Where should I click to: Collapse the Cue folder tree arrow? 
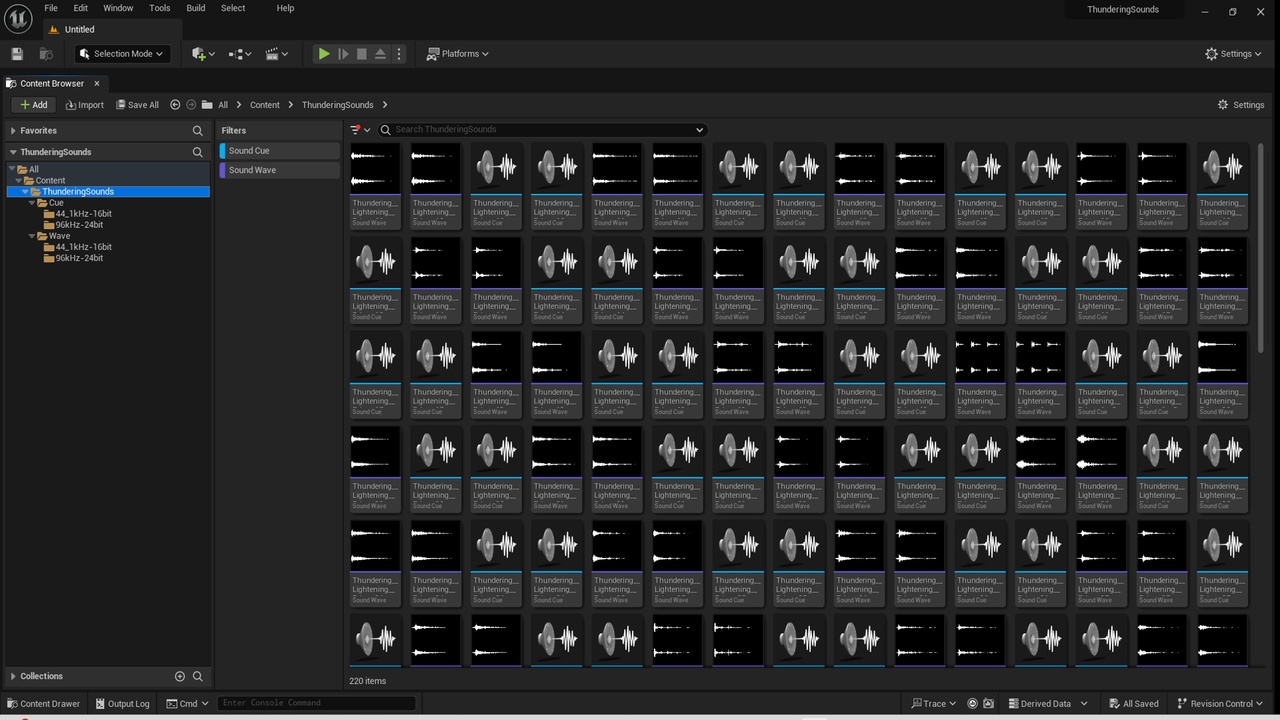point(32,203)
